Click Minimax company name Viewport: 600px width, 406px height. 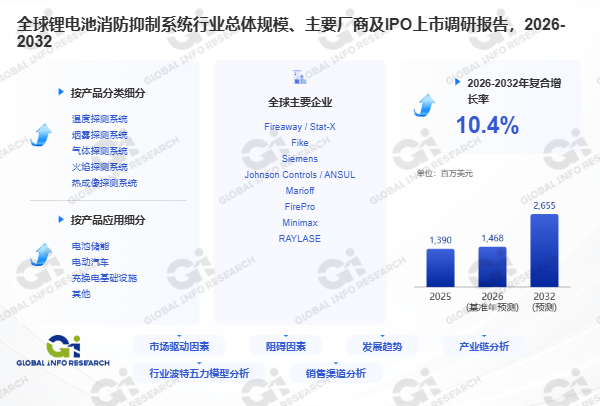pos(300,223)
